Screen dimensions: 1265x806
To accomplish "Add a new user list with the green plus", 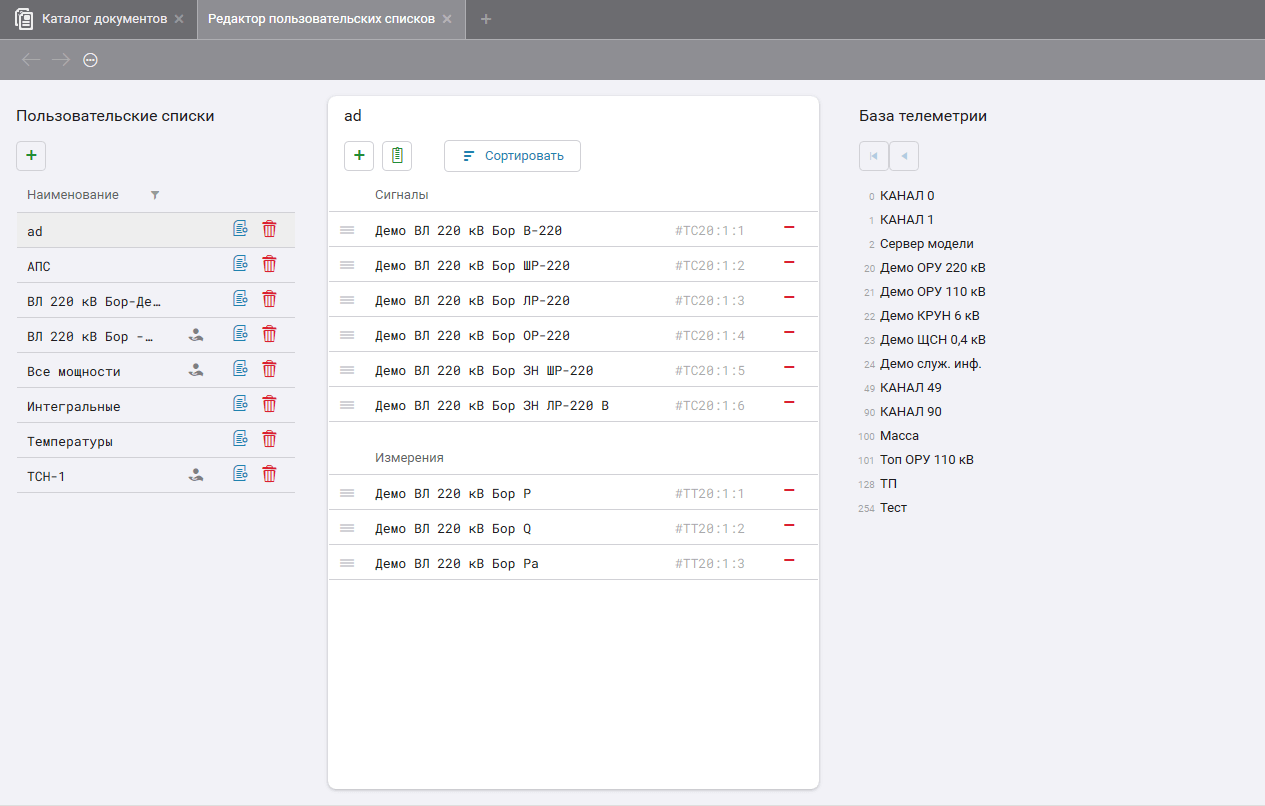I will [x=31, y=156].
